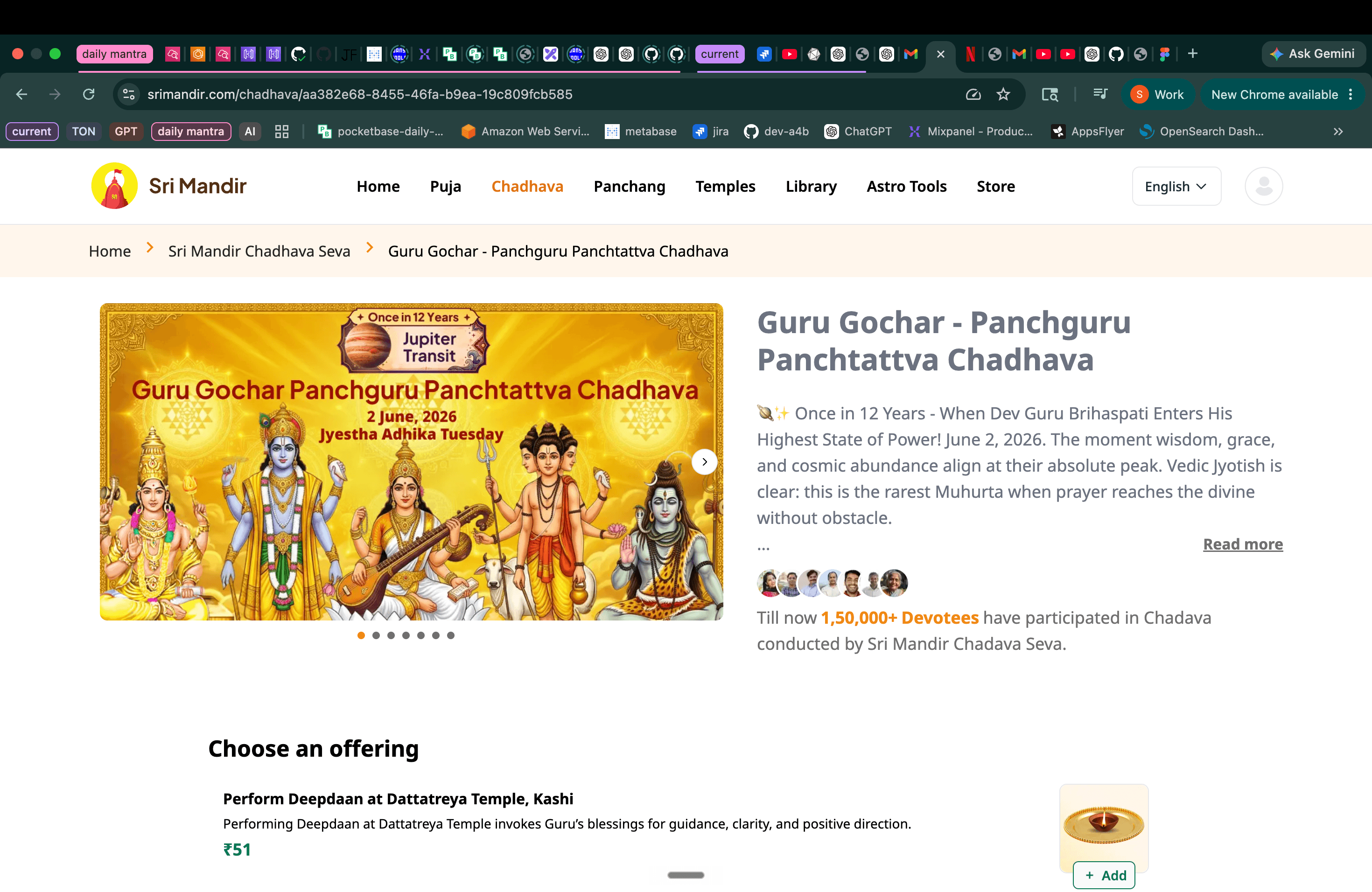Open the metabase bookmark

pyautogui.click(x=640, y=132)
